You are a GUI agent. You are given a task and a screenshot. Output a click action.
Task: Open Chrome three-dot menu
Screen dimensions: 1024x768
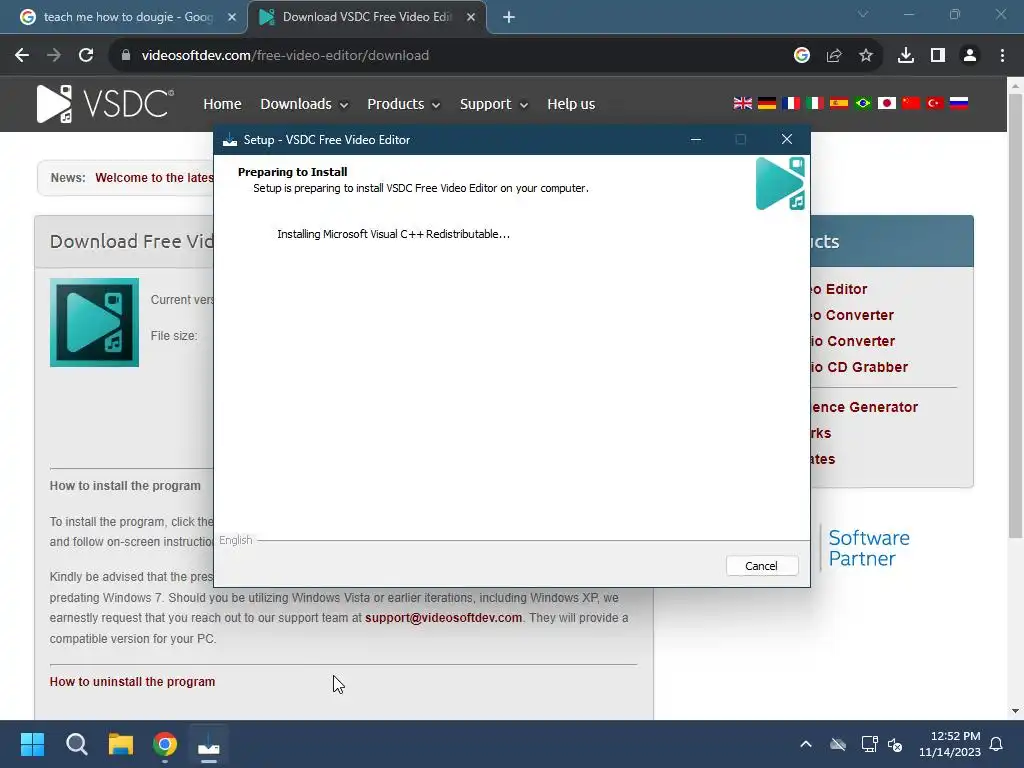click(1002, 56)
